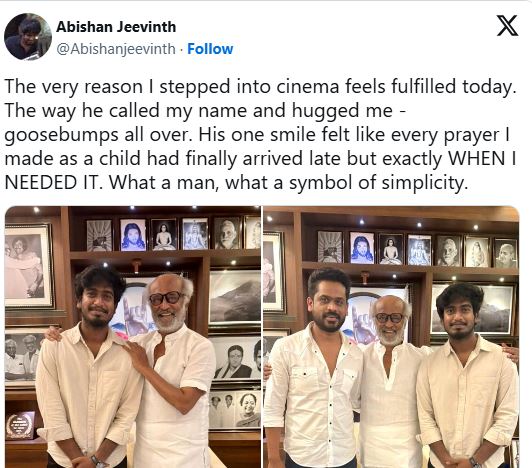This screenshot has height=468, width=532.
Task: Click the framed portraits shelf in right photo
Action: [417, 250]
